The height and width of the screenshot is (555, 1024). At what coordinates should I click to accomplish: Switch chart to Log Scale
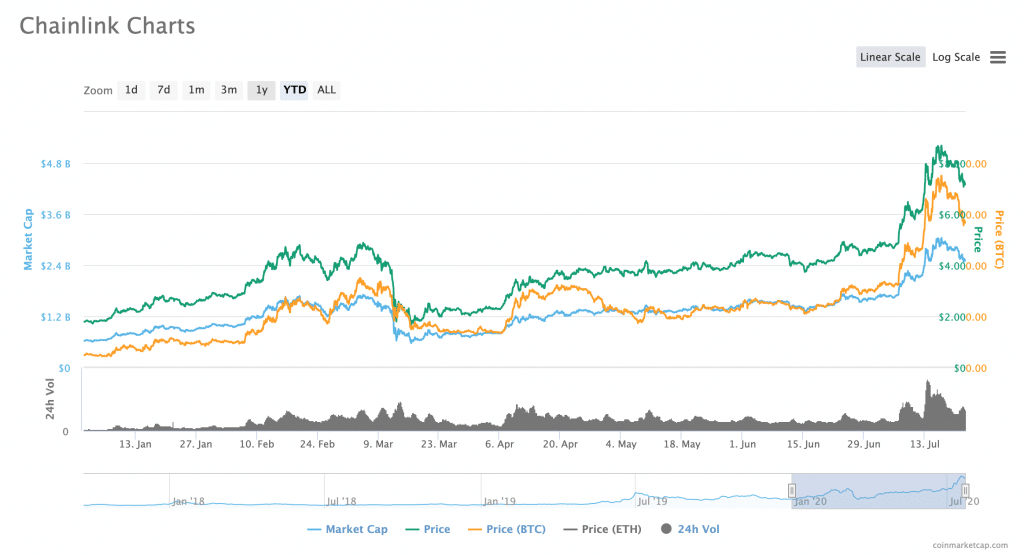[x=955, y=57]
